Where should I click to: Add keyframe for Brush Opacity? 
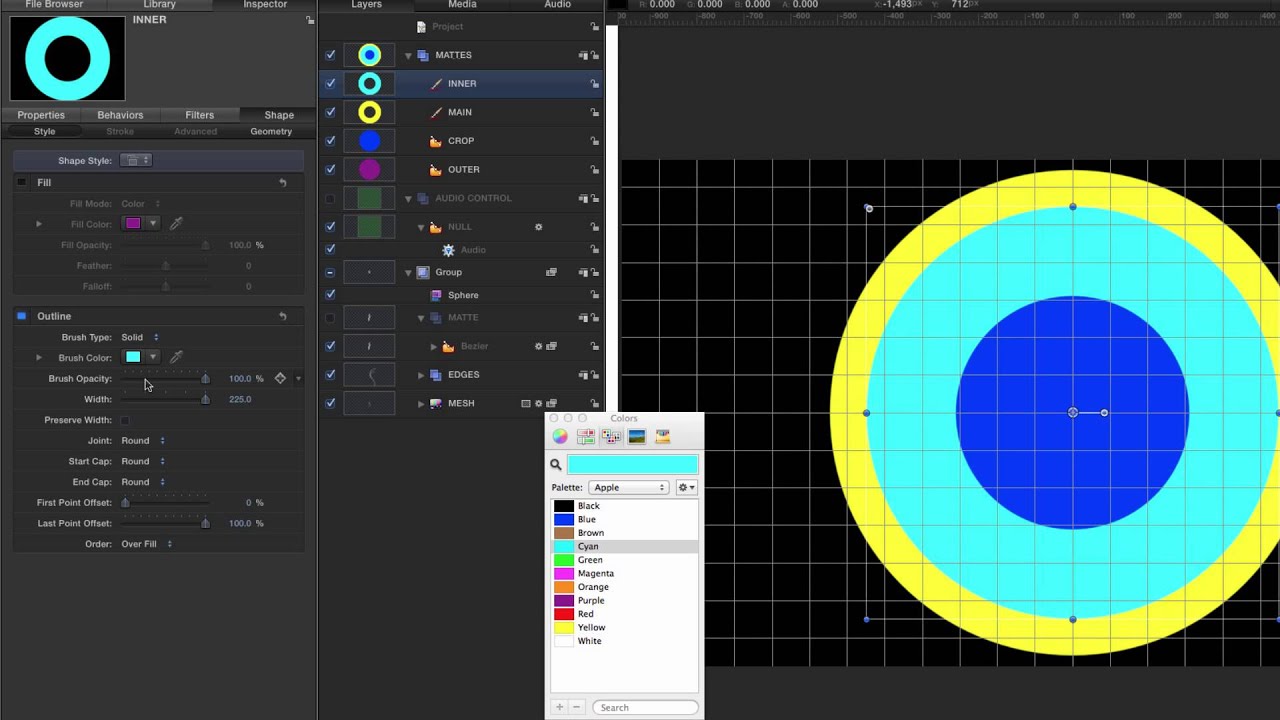280,378
